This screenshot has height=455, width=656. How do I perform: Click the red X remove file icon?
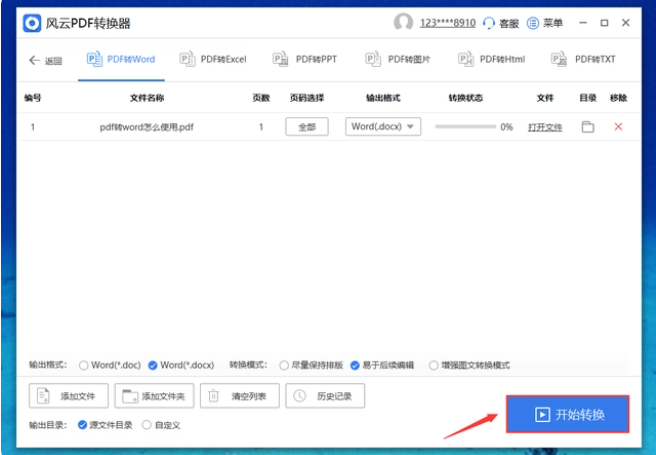tap(618, 127)
